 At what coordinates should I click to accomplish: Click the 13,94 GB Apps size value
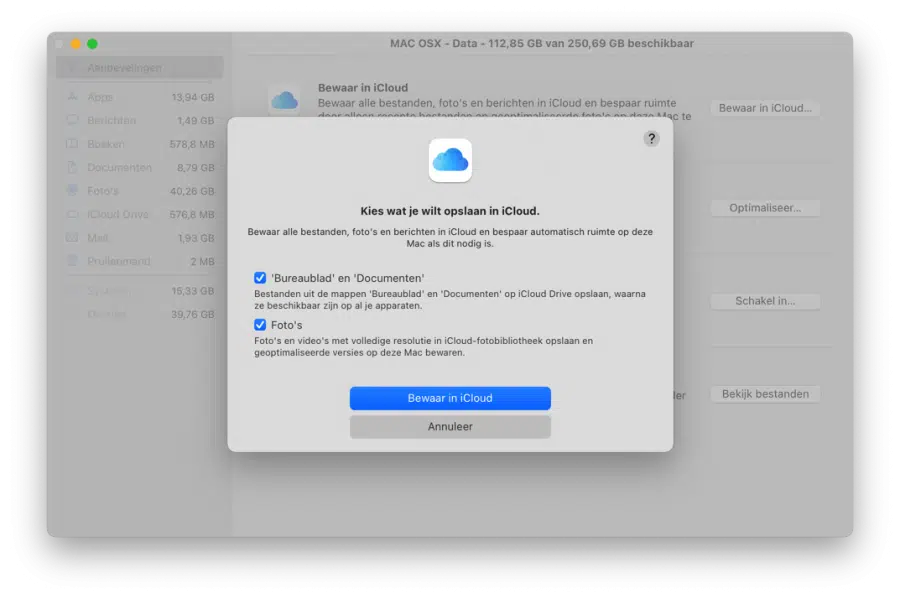193,98
